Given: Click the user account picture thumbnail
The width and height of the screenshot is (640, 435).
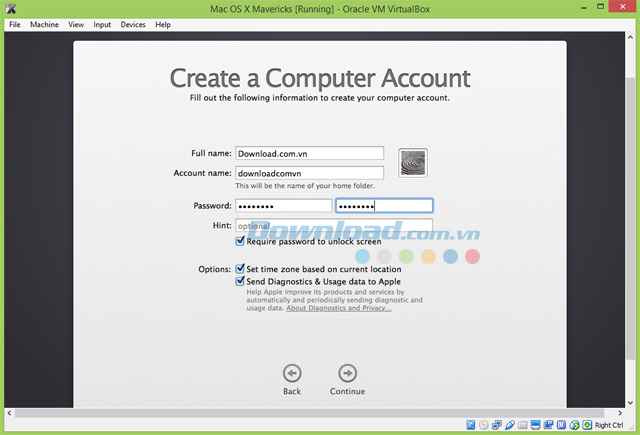Looking at the screenshot, I should [x=413, y=163].
